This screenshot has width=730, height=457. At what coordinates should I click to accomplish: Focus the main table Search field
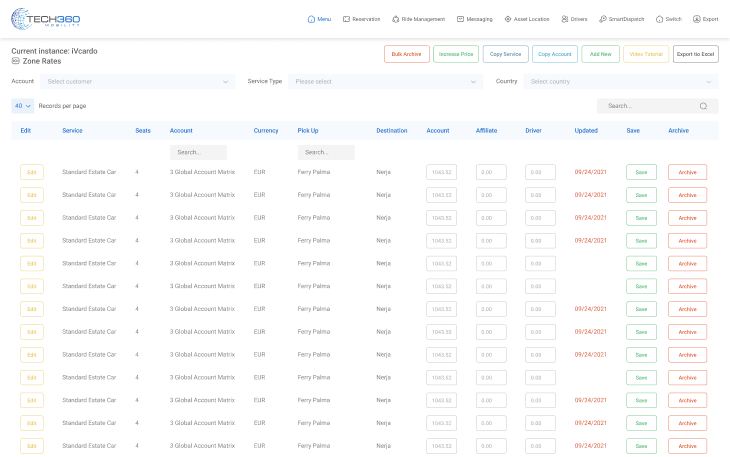click(x=657, y=106)
